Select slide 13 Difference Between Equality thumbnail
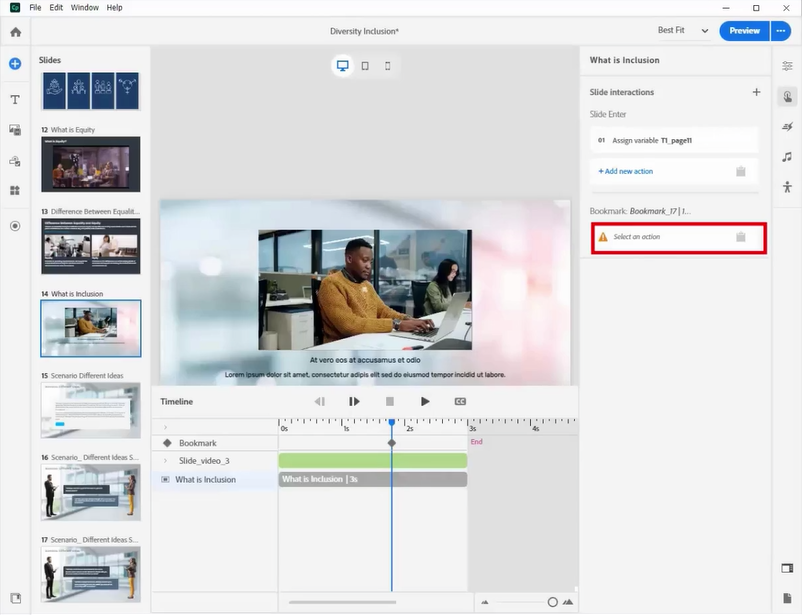Screen dimensions: 802x615 click(91, 246)
